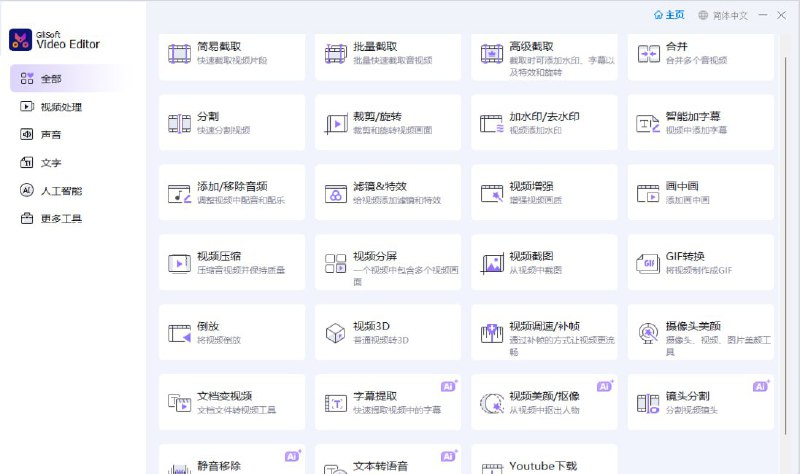Viewport: 800px width, 474px height.
Task: Open the 批量截取 batch cut icon
Action: (x=336, y=54)
